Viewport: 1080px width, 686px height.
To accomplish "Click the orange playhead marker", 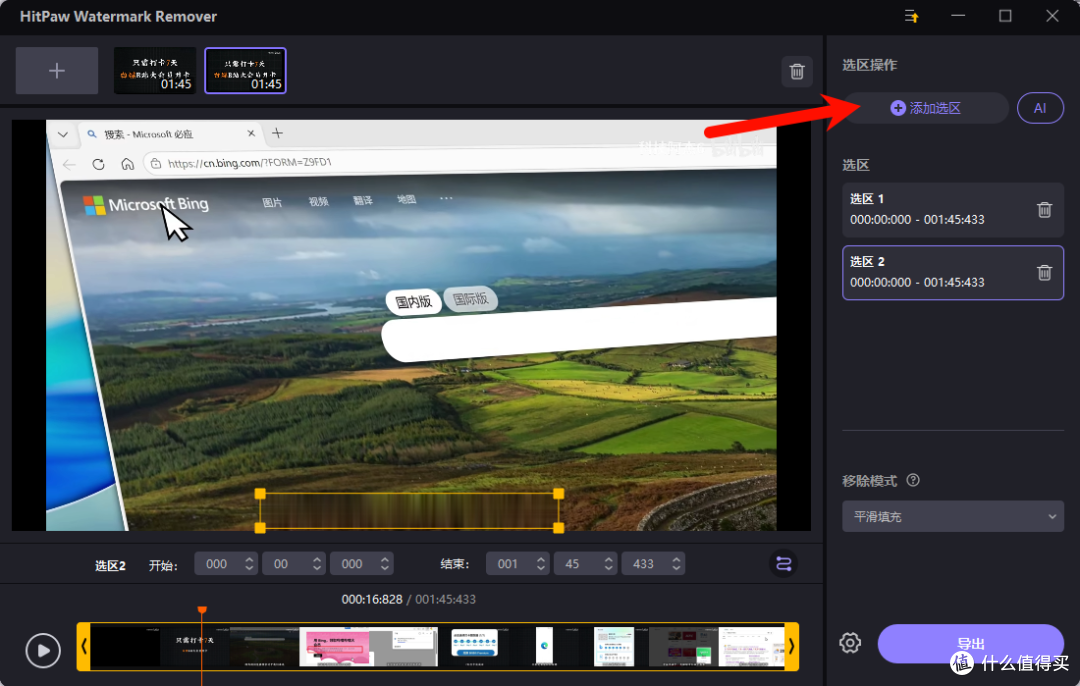I will [202, 610].
